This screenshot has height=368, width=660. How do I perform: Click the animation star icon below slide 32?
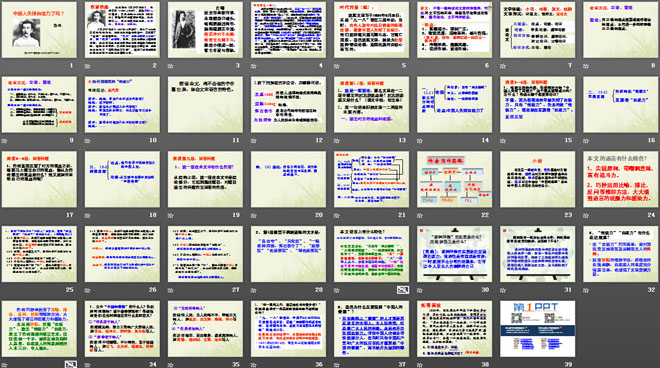point(586,290)
